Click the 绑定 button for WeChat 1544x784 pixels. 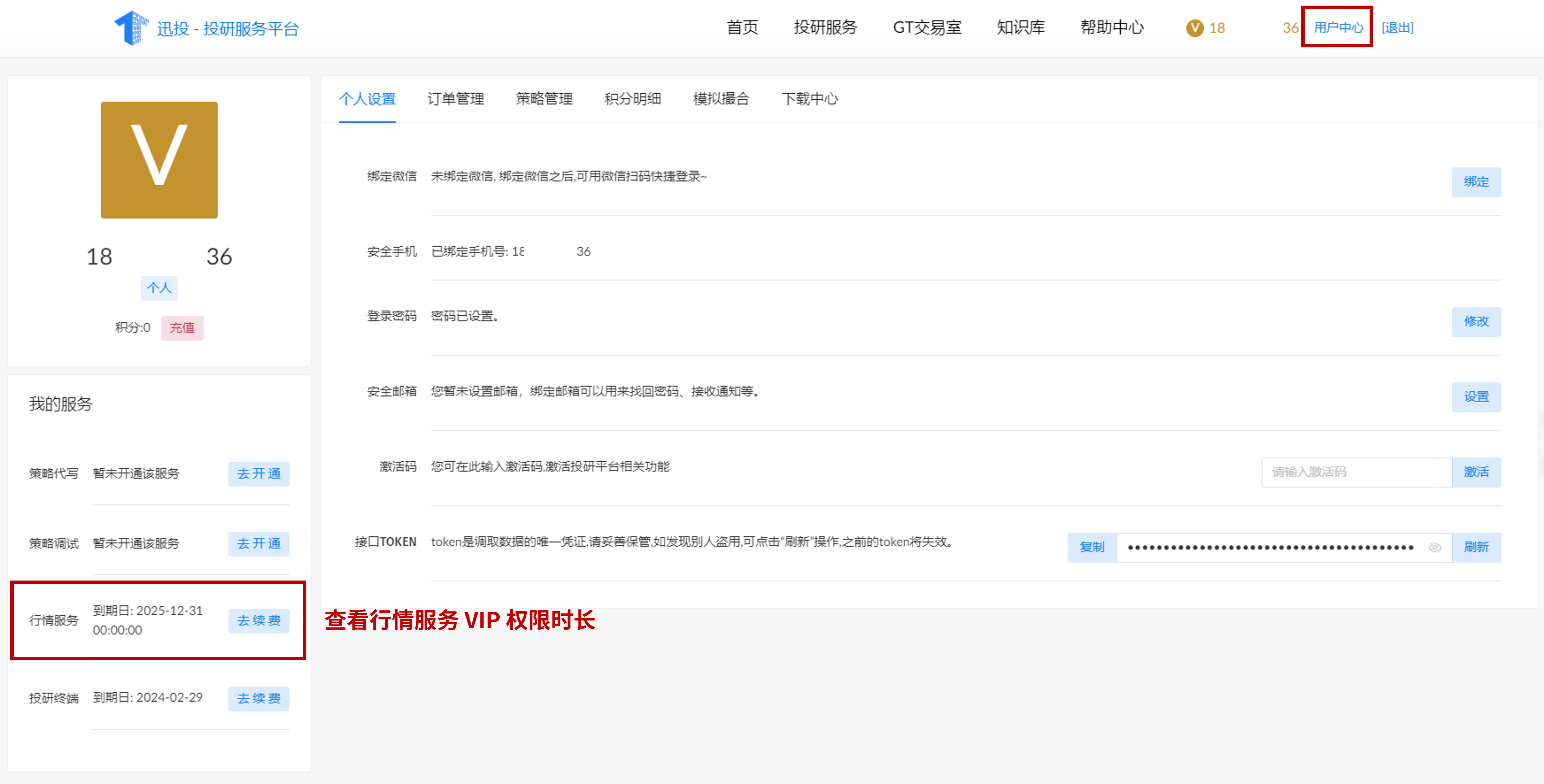click(x=1476, y=182)
